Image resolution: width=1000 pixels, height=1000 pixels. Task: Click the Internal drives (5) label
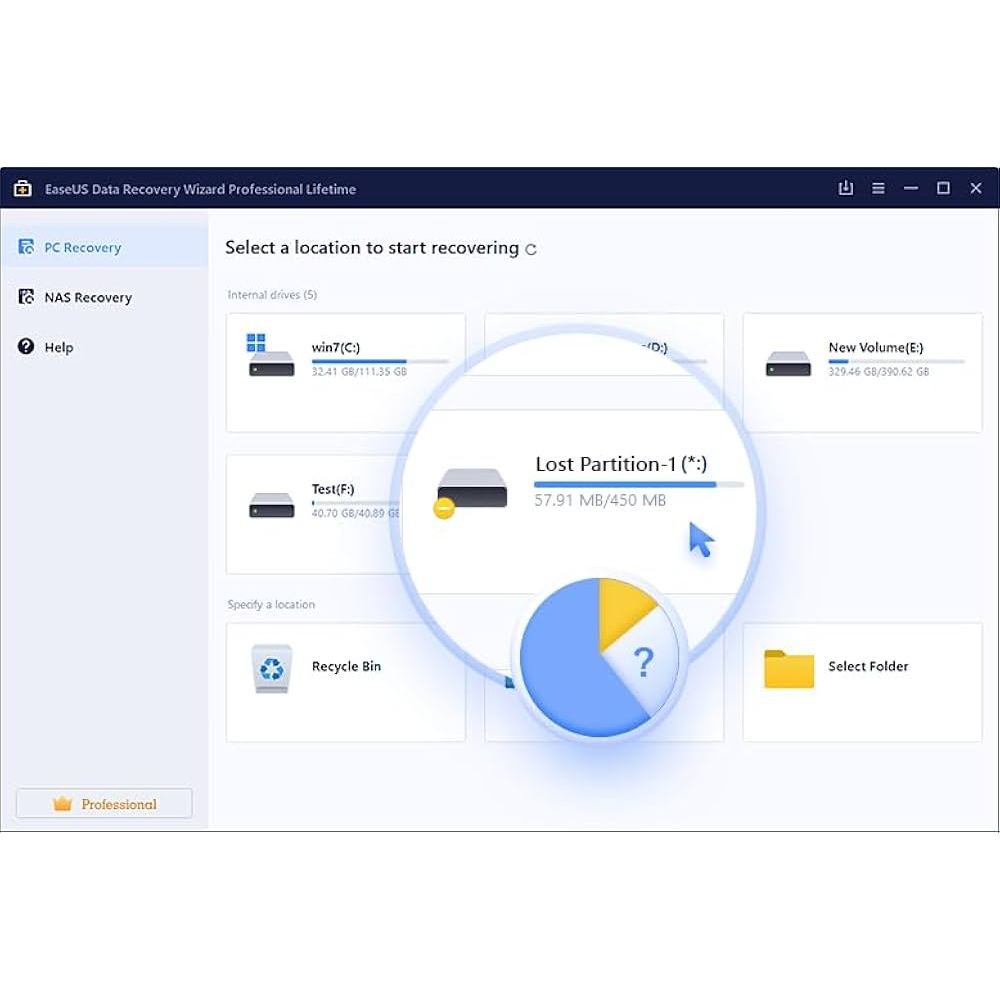pos(272,295)
